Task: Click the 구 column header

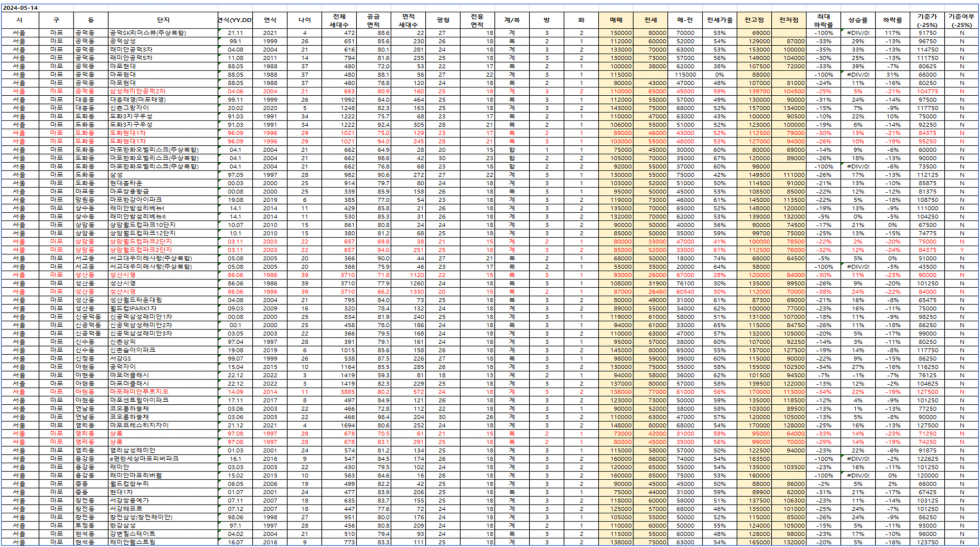Action: point(56,20)
